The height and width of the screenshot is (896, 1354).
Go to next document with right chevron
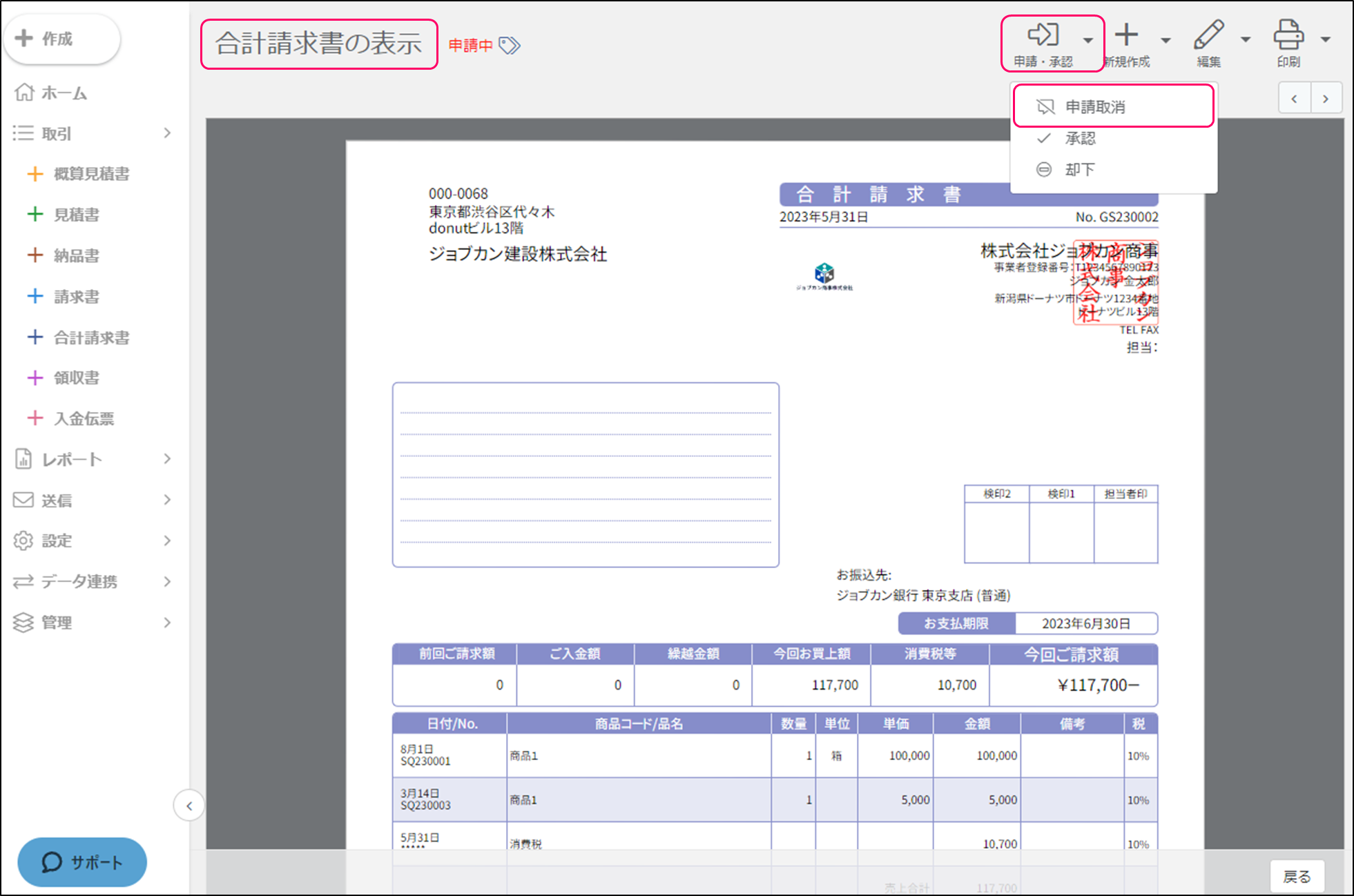1325,99
